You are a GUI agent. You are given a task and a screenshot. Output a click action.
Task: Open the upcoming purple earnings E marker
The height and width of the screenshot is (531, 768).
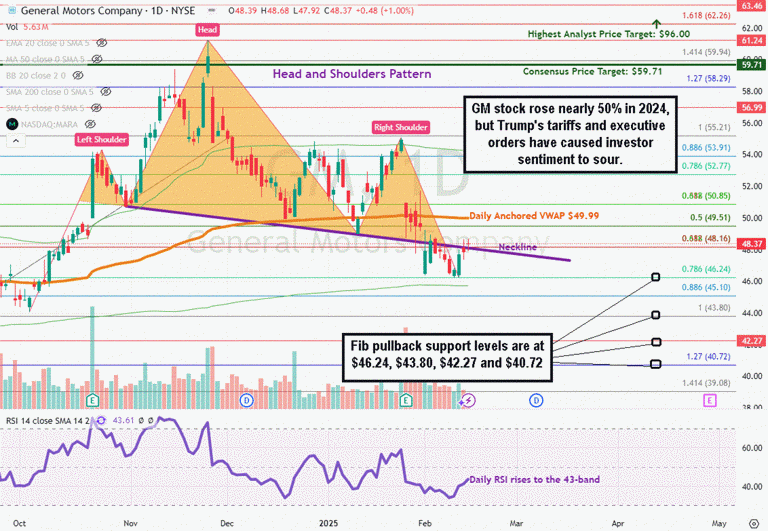point(709,400)
